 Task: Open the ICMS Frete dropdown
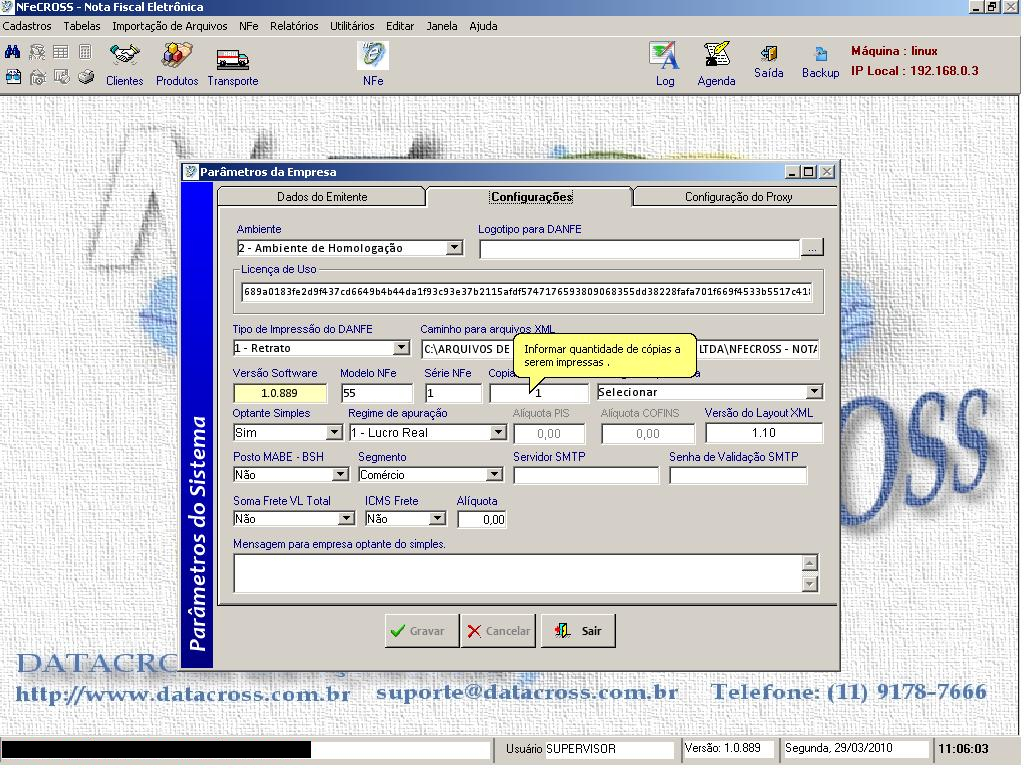tap(438, 519)
